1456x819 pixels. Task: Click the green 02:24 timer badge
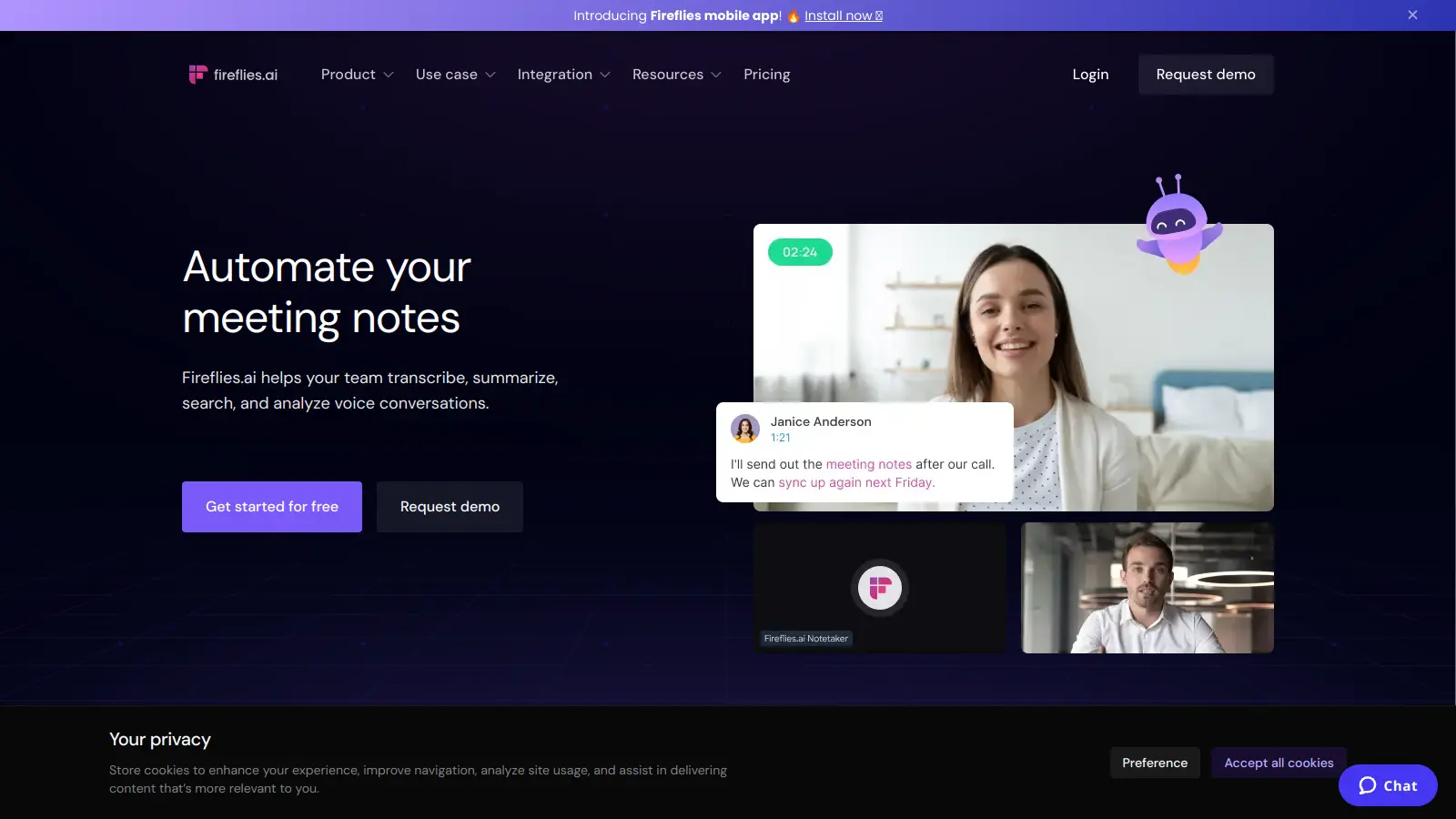pos(800,252)
